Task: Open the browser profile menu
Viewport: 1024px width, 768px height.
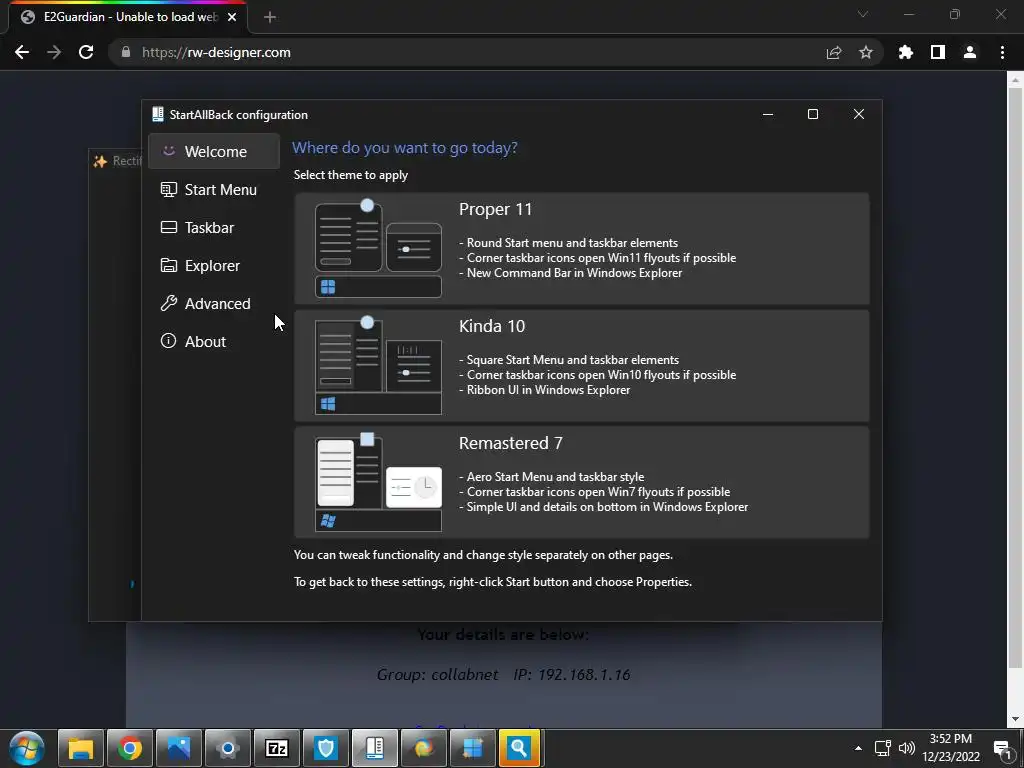Action: [970, 52]
